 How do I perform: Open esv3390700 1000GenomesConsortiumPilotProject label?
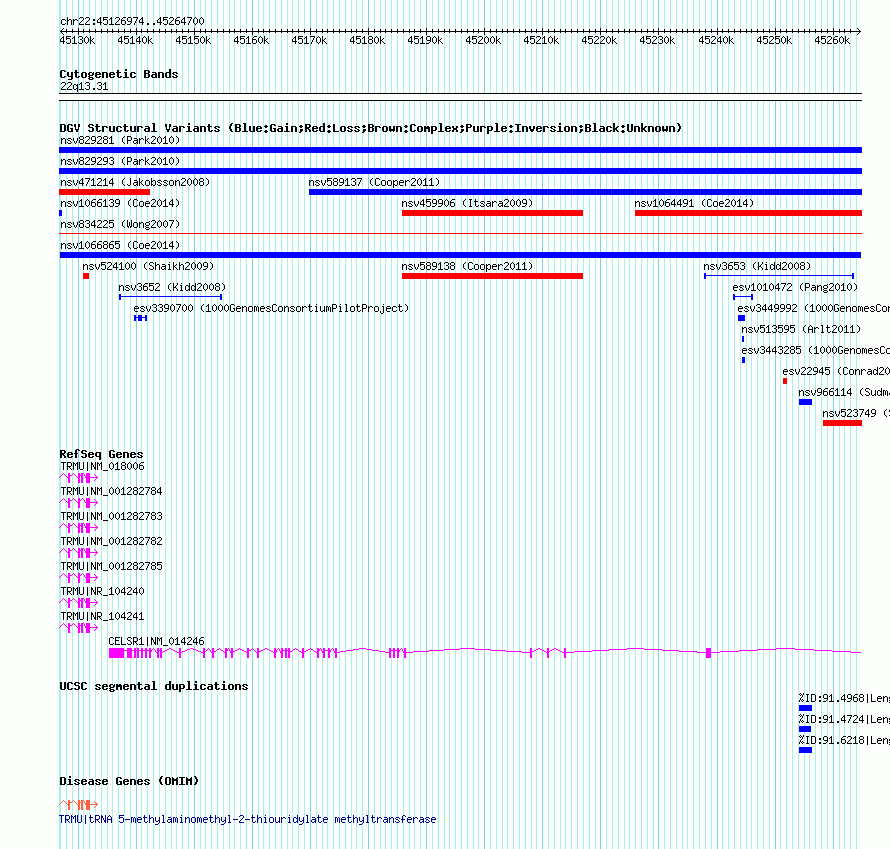pyautogui.click(x=271, y=308)
